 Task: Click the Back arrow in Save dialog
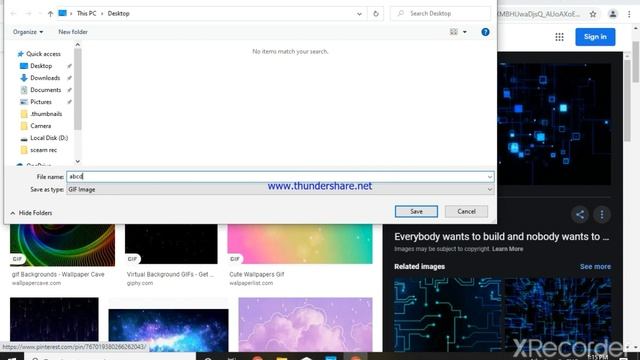[13, 14]
